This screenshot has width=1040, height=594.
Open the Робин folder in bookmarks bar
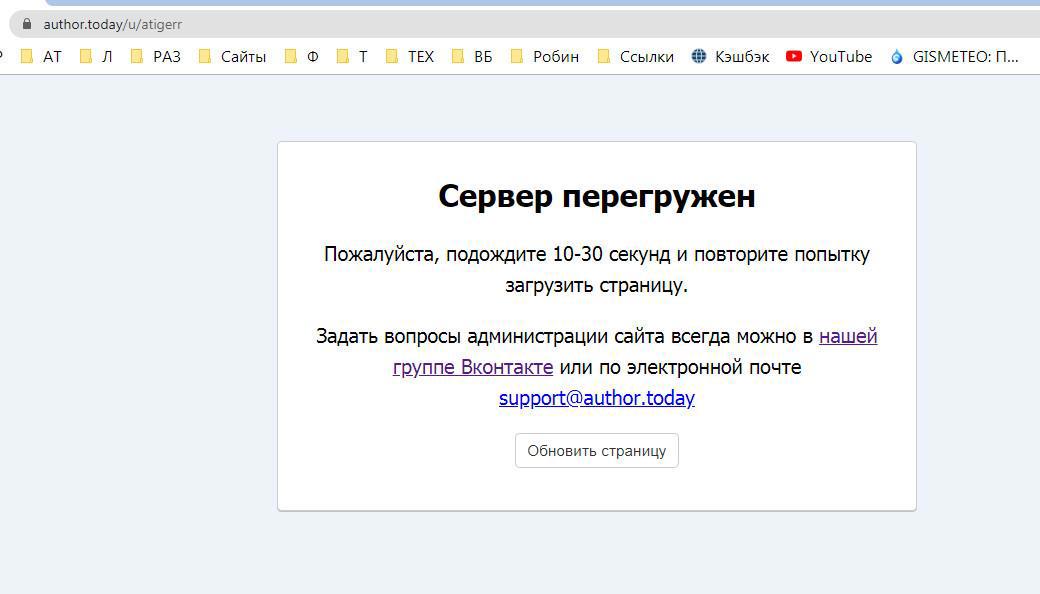tap(545, 57)
